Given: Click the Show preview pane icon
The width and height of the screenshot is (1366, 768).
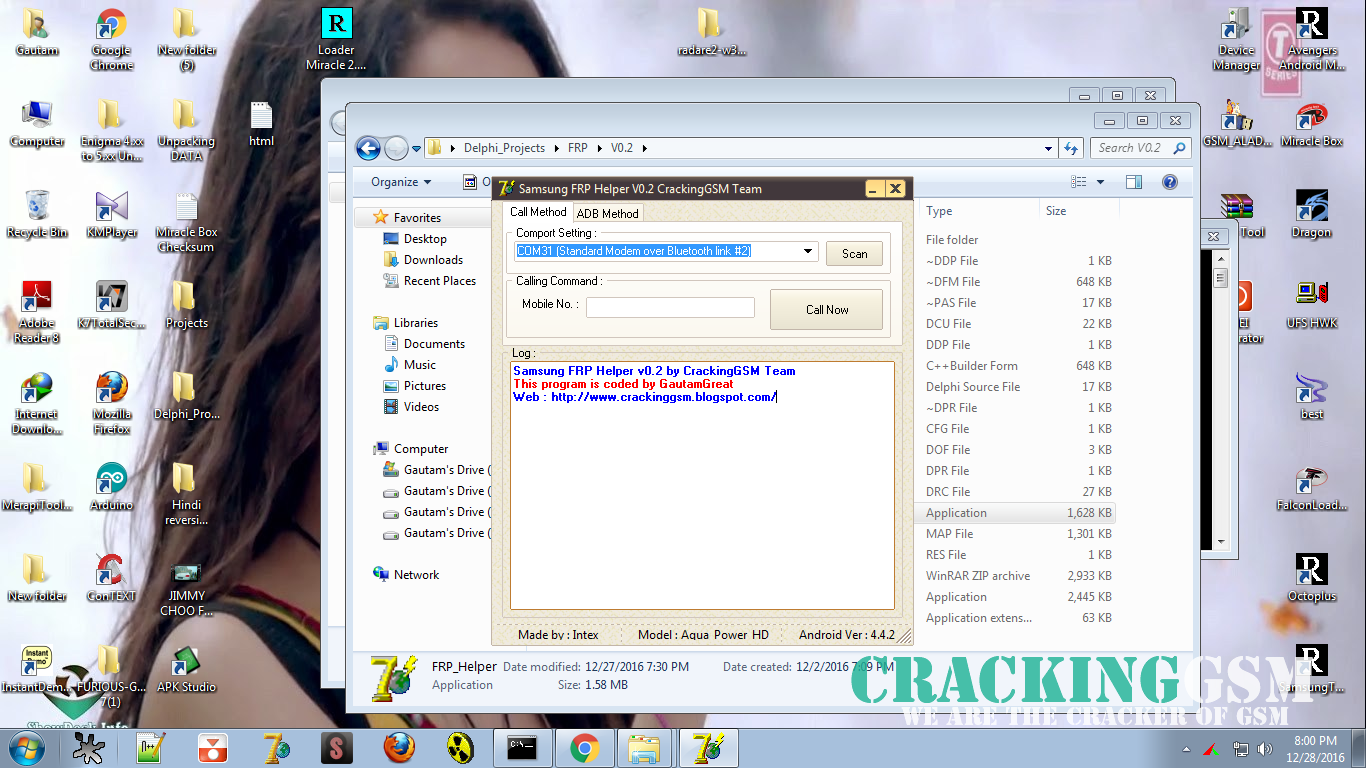Looking at the screenshot, I should 1135,181.
